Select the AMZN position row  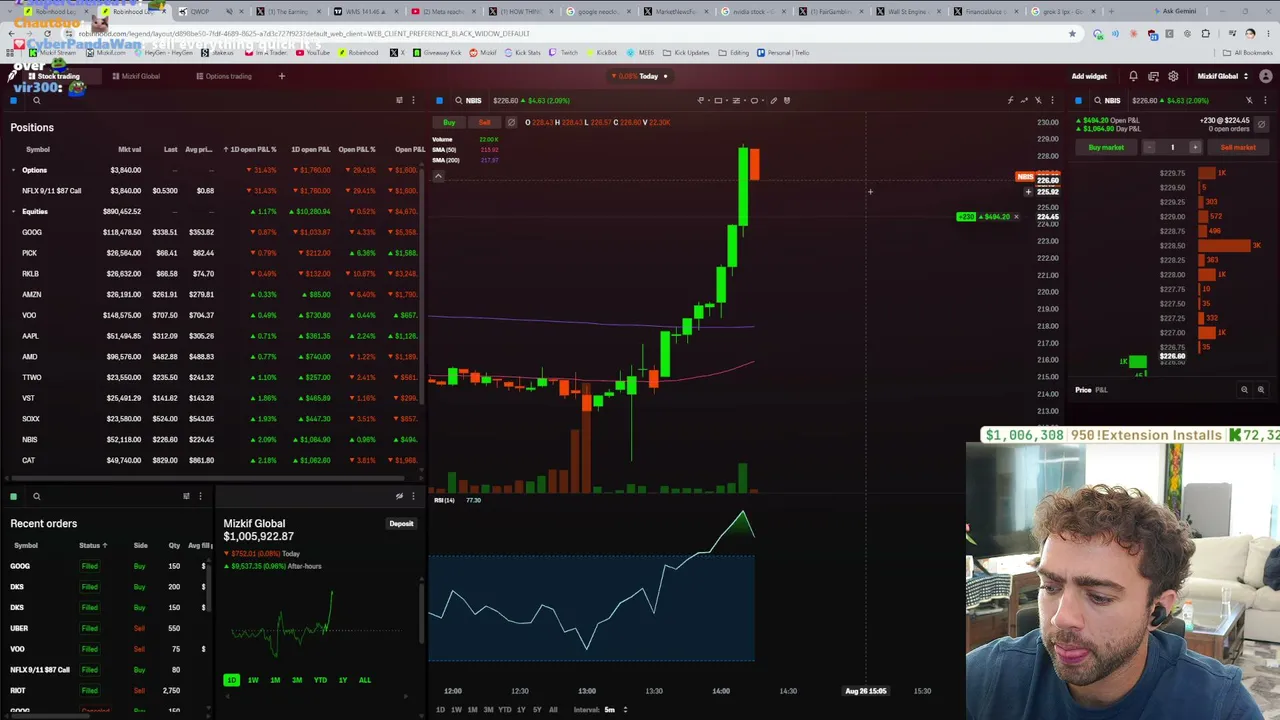click(x=213, y=295)
